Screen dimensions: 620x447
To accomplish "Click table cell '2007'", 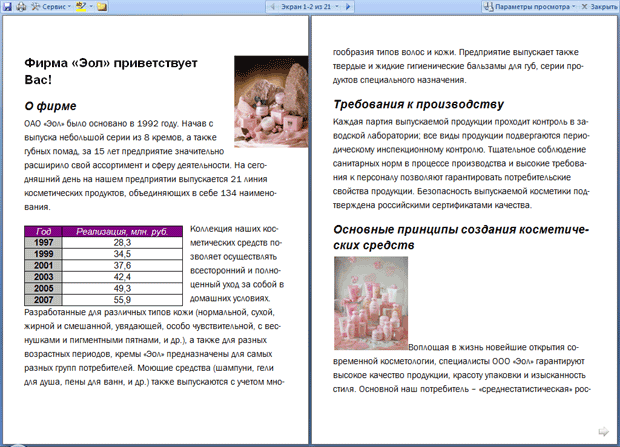I will pyautogui.click(x=43, y=300).
